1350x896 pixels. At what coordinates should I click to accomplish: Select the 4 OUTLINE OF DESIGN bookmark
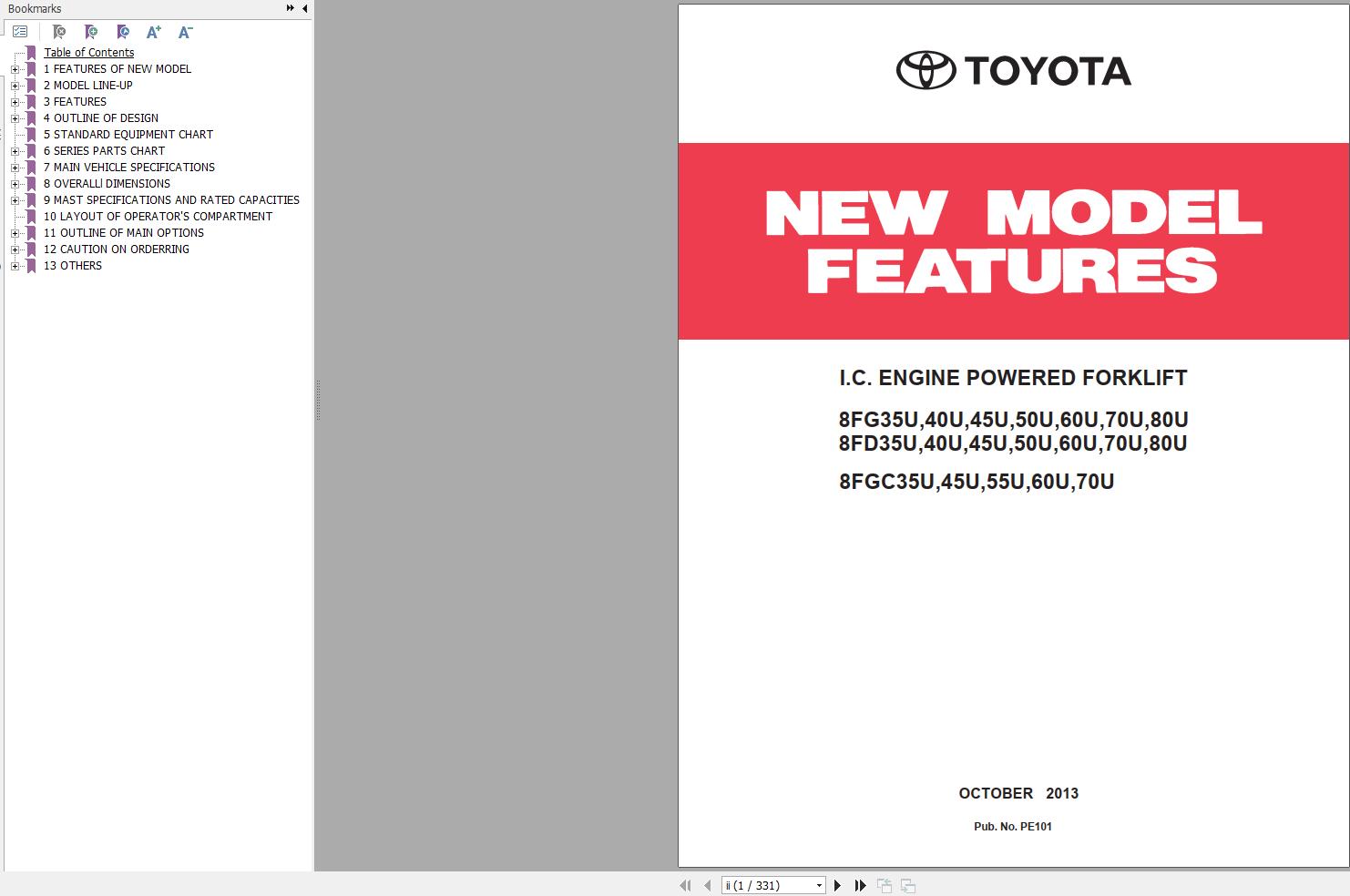point(101,118)
